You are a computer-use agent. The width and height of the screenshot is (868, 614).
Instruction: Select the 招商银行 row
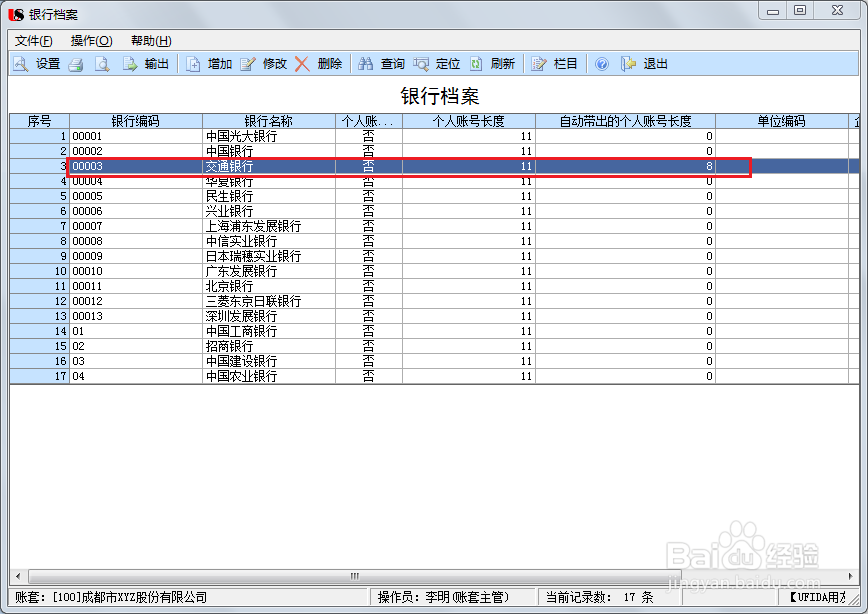tap(435, 345)
